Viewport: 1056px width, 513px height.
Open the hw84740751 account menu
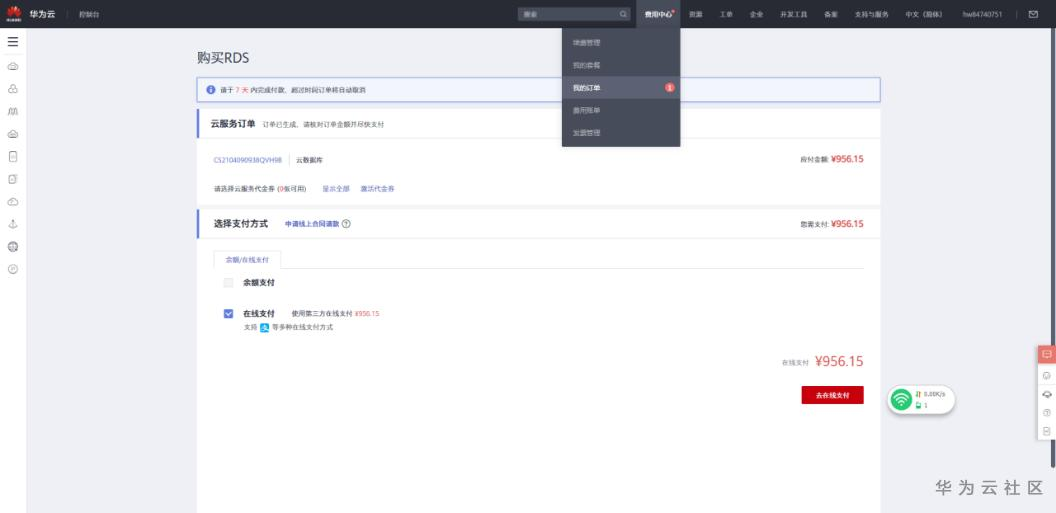click(982, 14)
